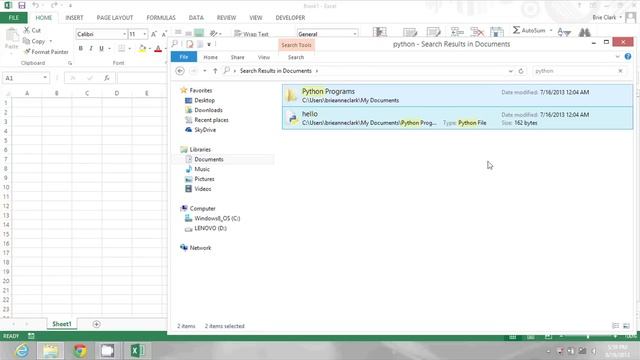The image size is (640, 360).
Task: Click the Undo arrow in Excel title bar
Action: click(x=36, y=5)
